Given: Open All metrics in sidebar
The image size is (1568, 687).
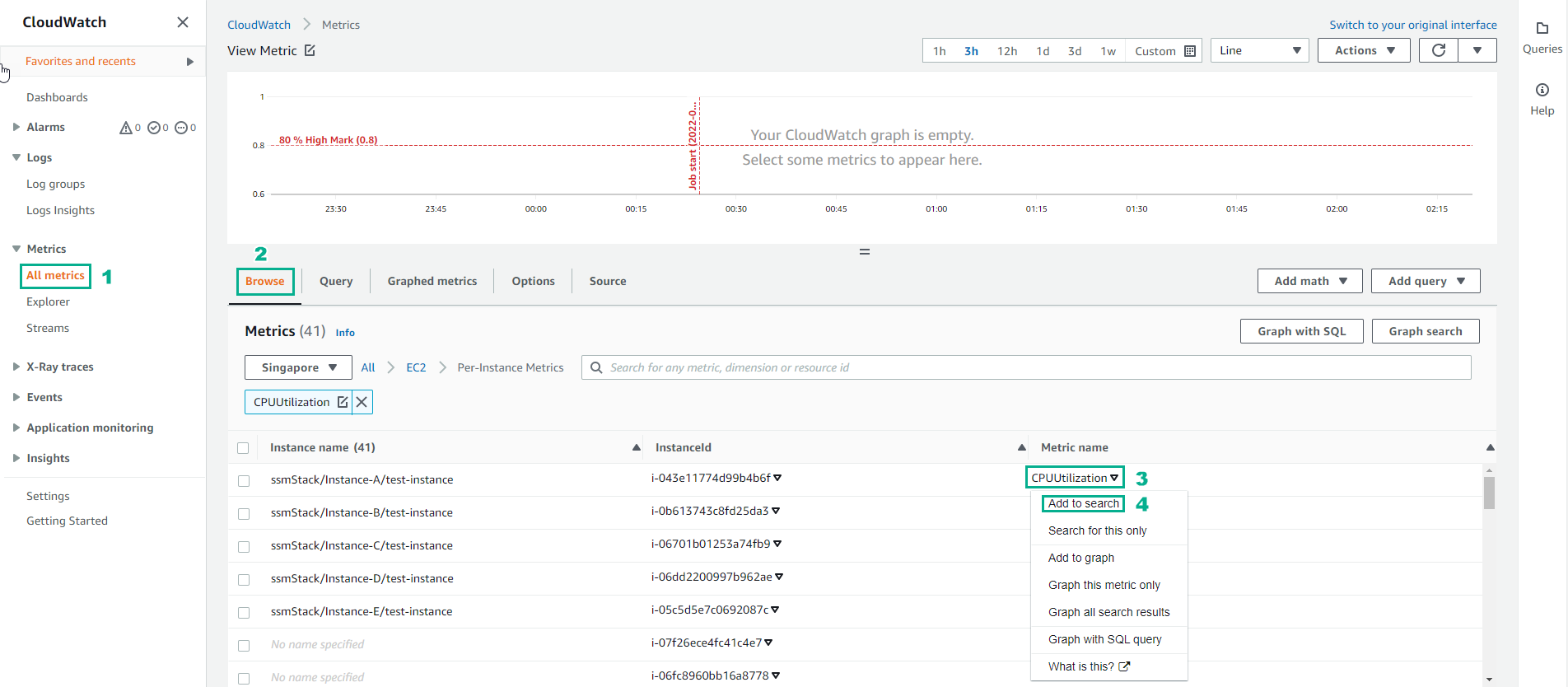Looking at the screenshot, I should click(55, 275).
